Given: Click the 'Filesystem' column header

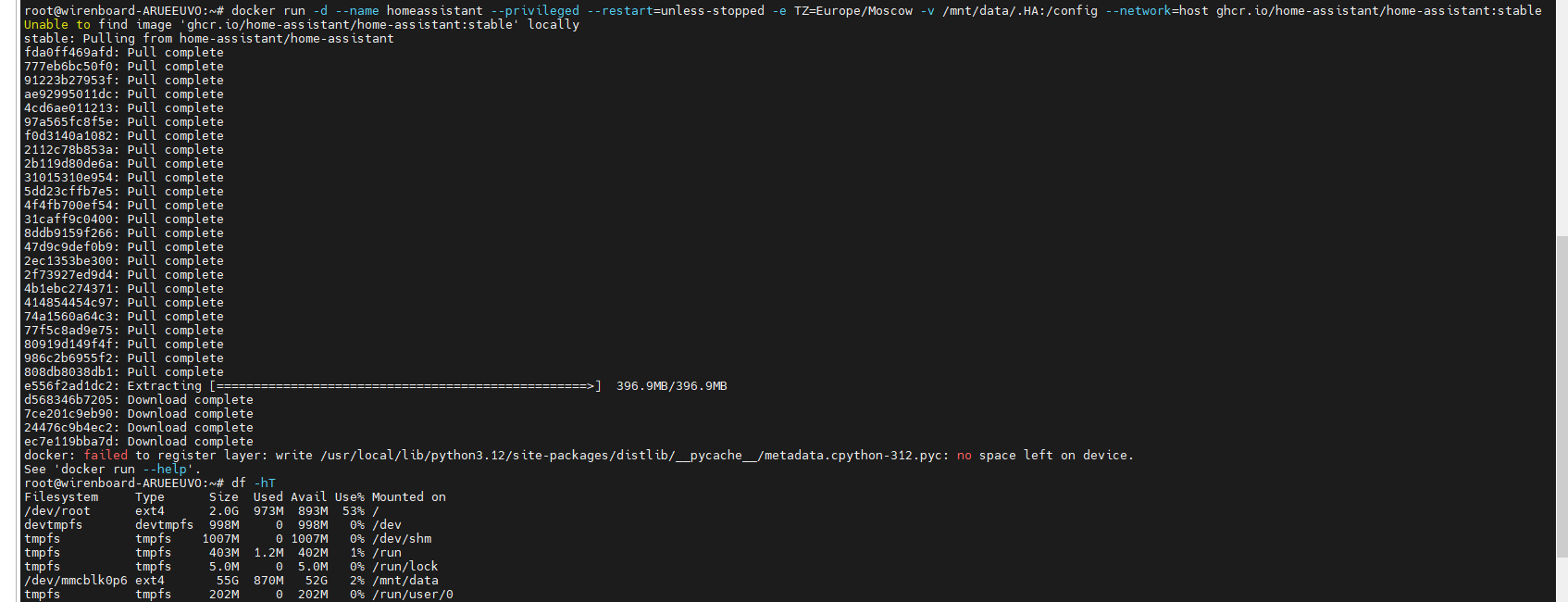Looking at the screenshot, I should pos(61,497).
